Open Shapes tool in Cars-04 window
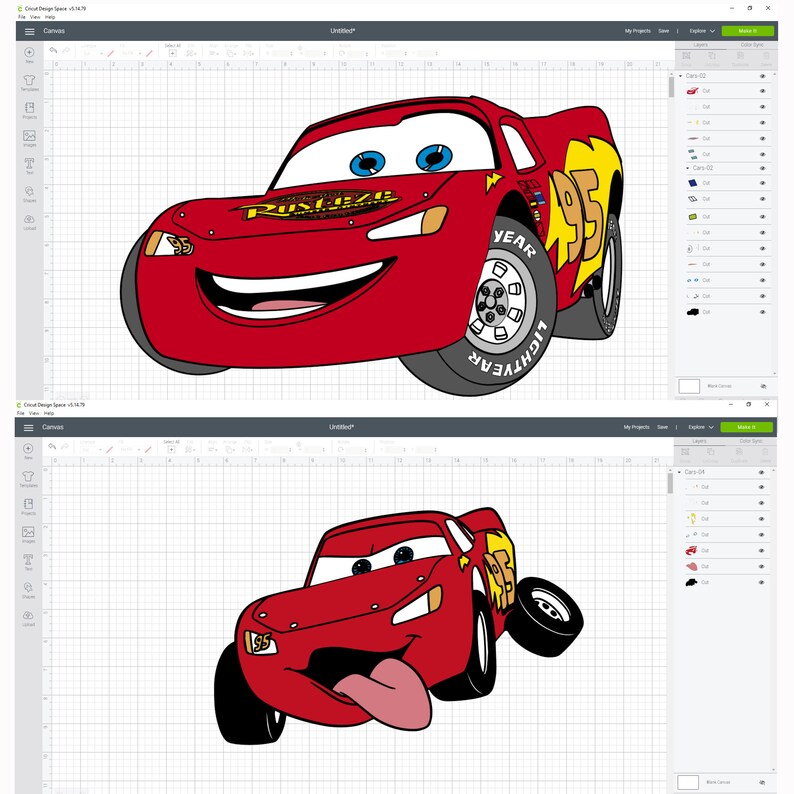 coord(28,588)
